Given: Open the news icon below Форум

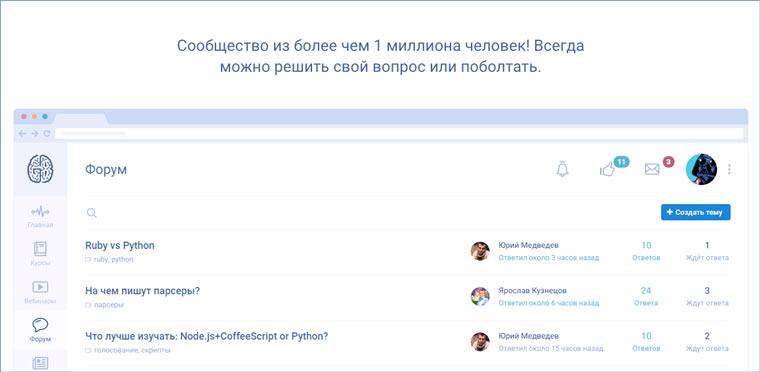Looking at the screenshot, I should tap(40, 364).
